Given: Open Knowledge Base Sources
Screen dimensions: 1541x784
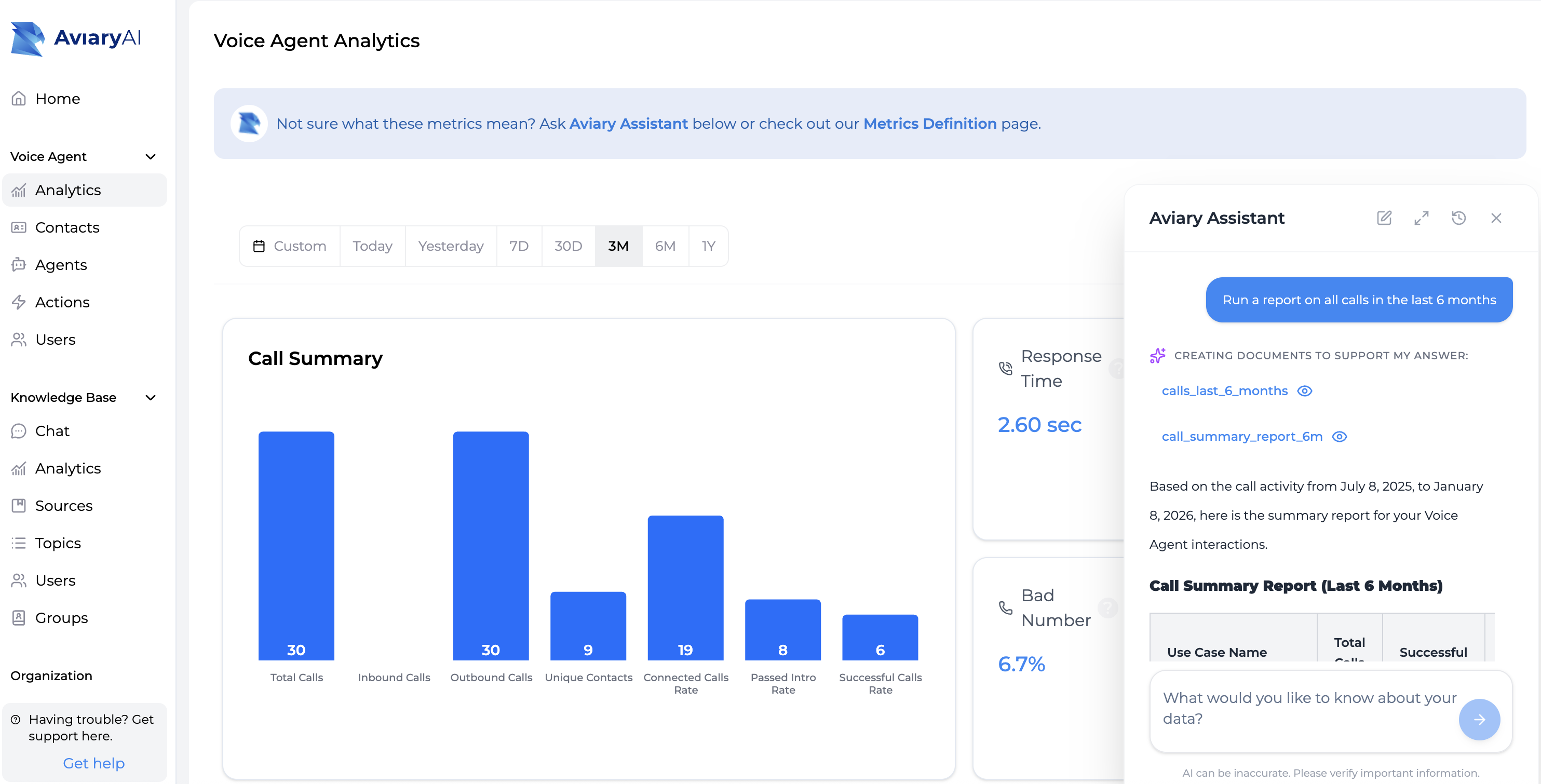Looking at the screenshot, I should 63,505.
